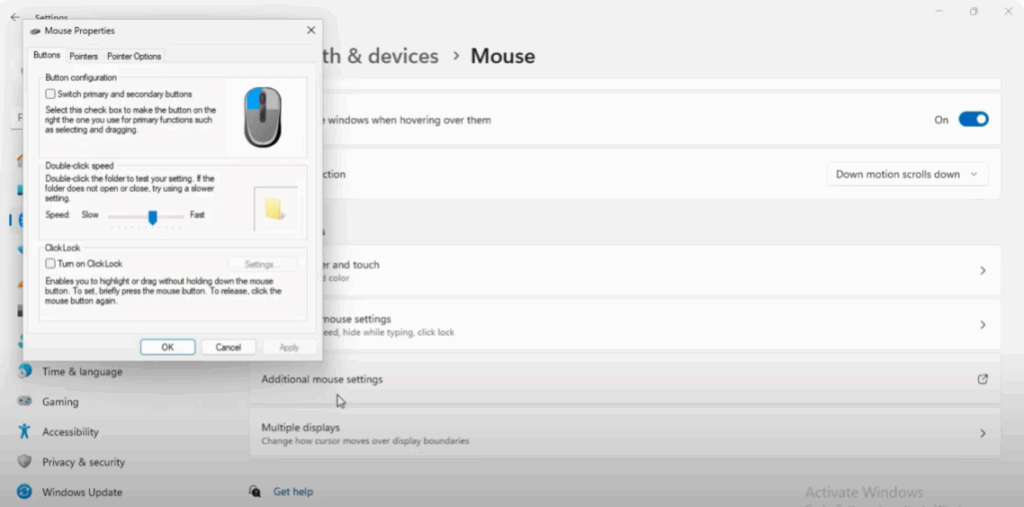Click the Get help link
This screenshot has height=507, width=1024.
pyautogui.click(x=293, y=491)
